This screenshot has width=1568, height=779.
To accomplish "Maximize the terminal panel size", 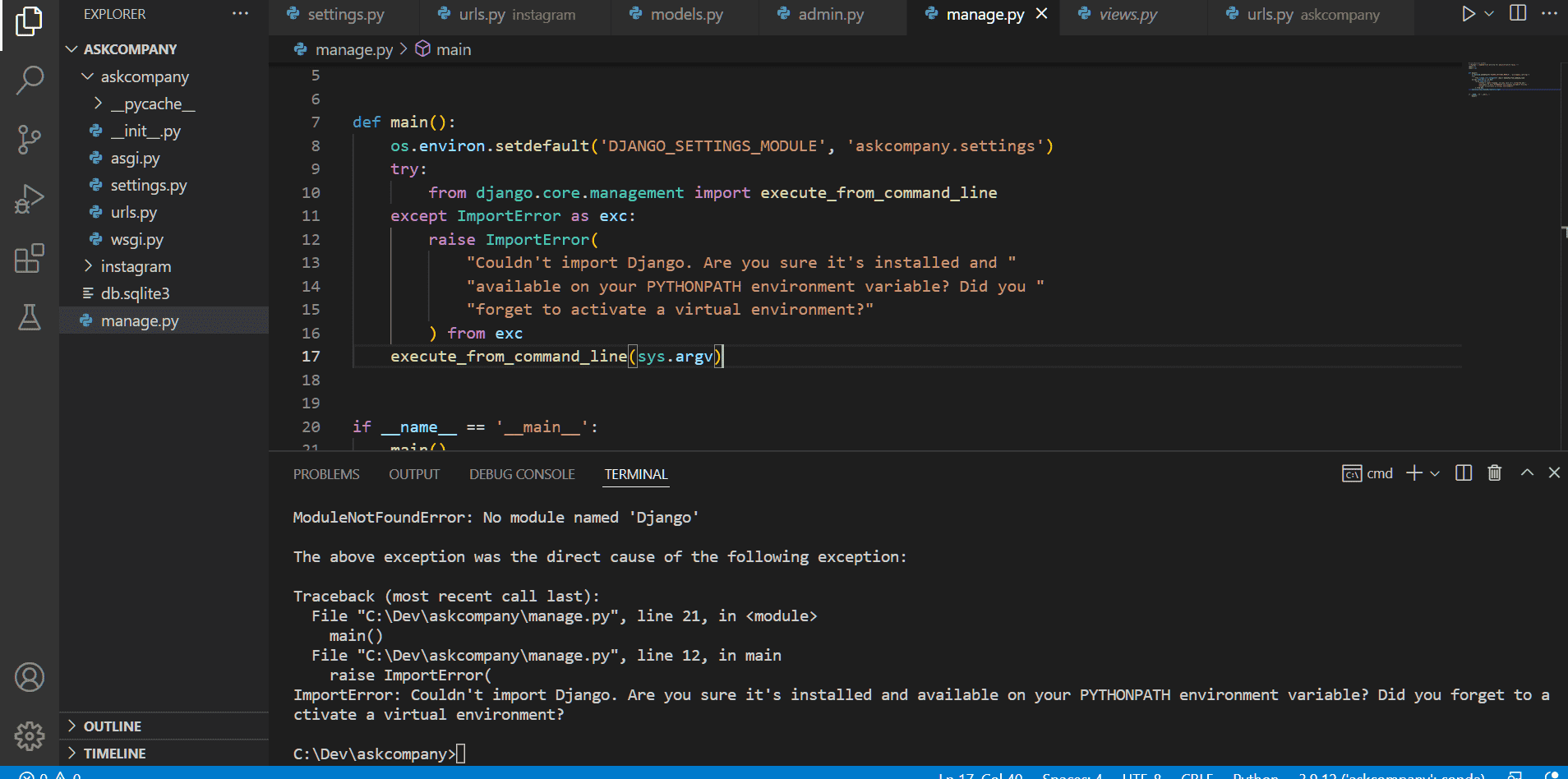I will point(1527,473).
